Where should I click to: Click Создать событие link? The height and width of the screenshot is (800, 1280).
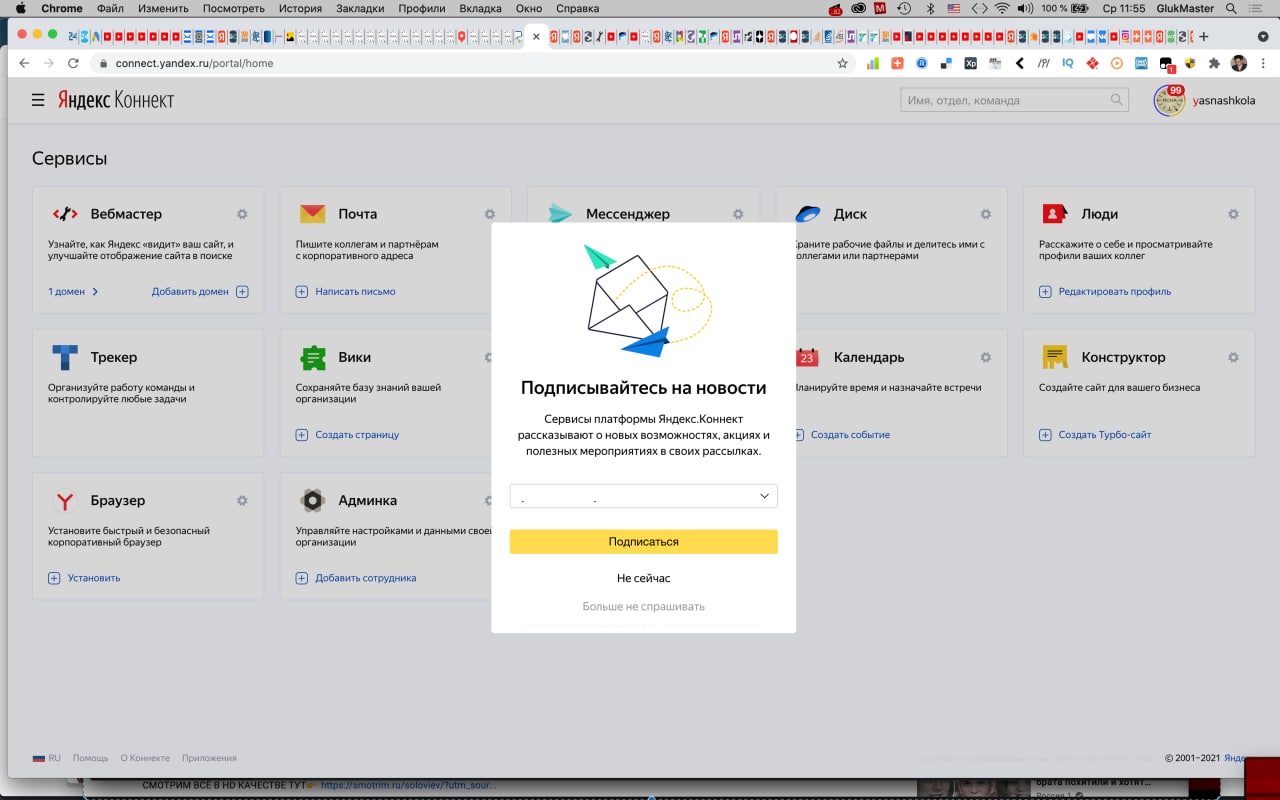click(841, 435)
